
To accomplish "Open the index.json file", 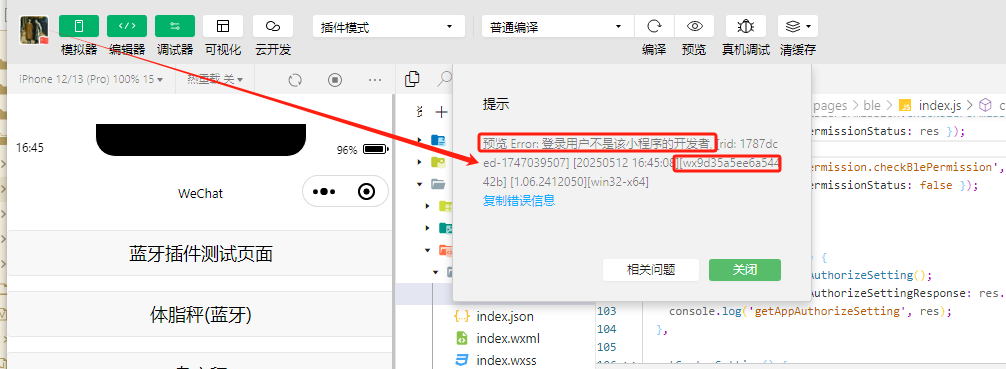I will pyautogui.click(x=505, y=316).
